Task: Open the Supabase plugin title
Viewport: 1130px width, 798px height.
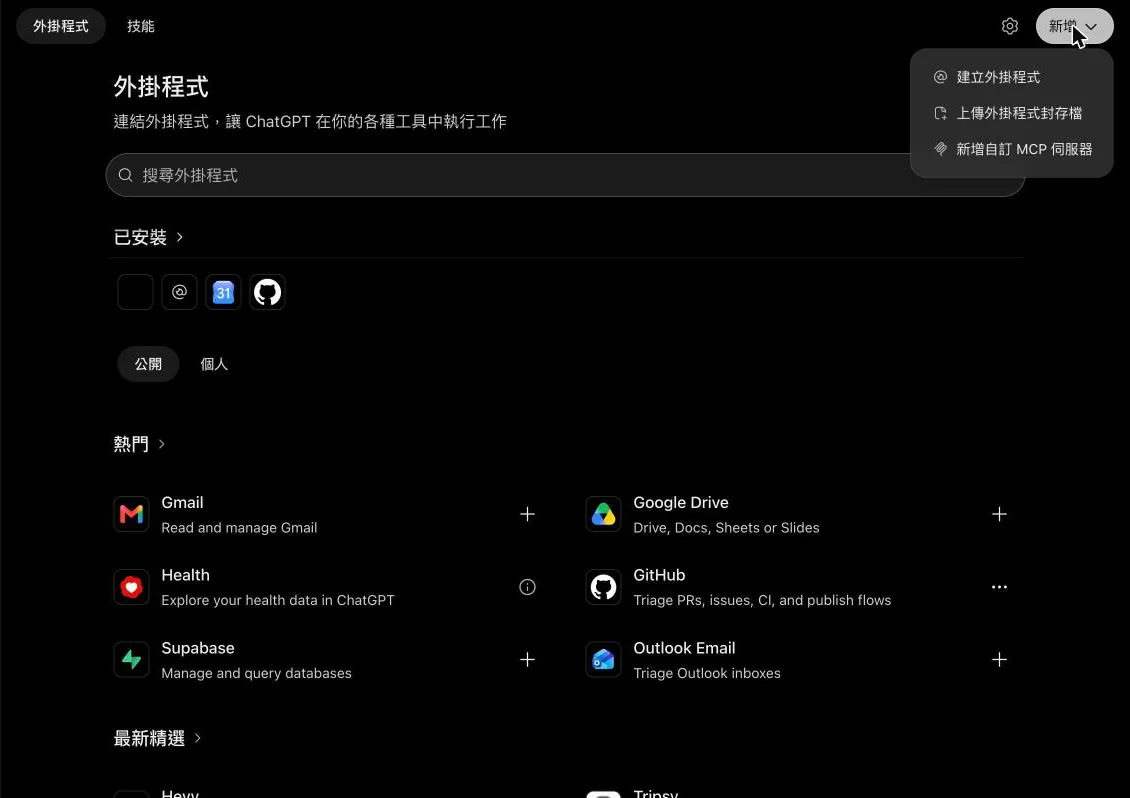Action: [197, 648]
